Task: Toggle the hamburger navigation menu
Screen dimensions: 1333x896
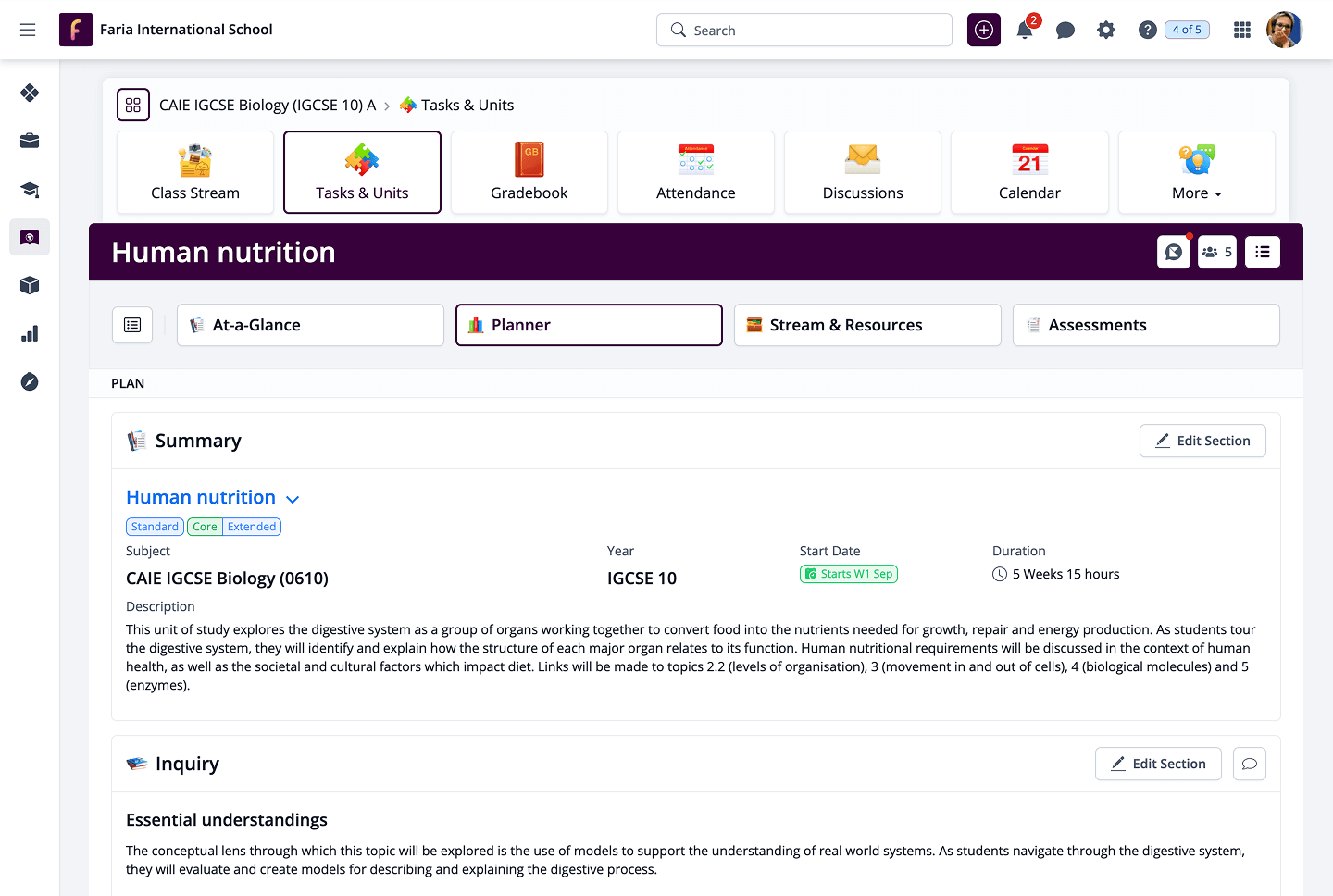Action: 28,30
